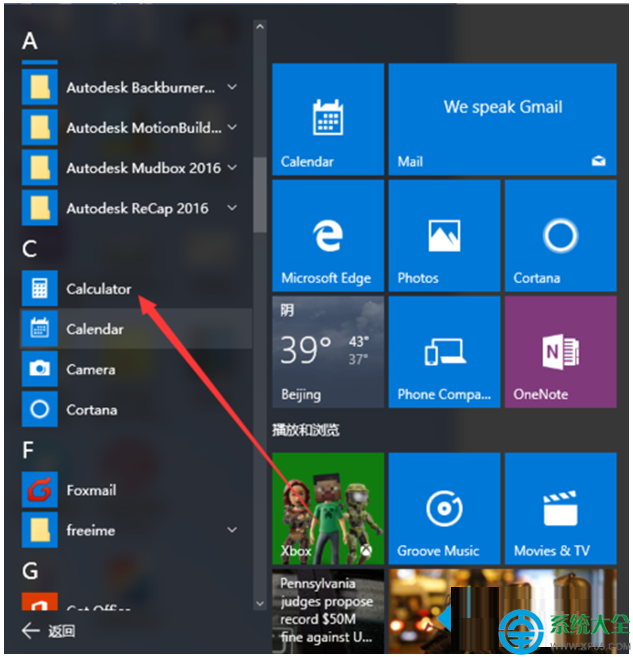
Task: Click the Autodesk ReCap 2016 folder icon
Action: click(39, 208)
